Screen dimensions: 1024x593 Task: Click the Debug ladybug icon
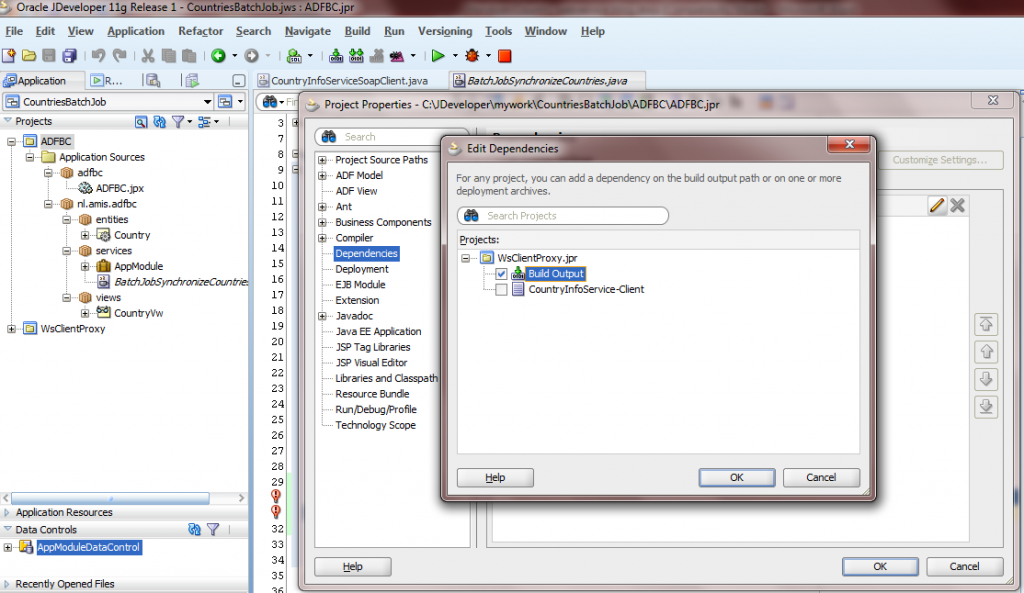point(472,56)
